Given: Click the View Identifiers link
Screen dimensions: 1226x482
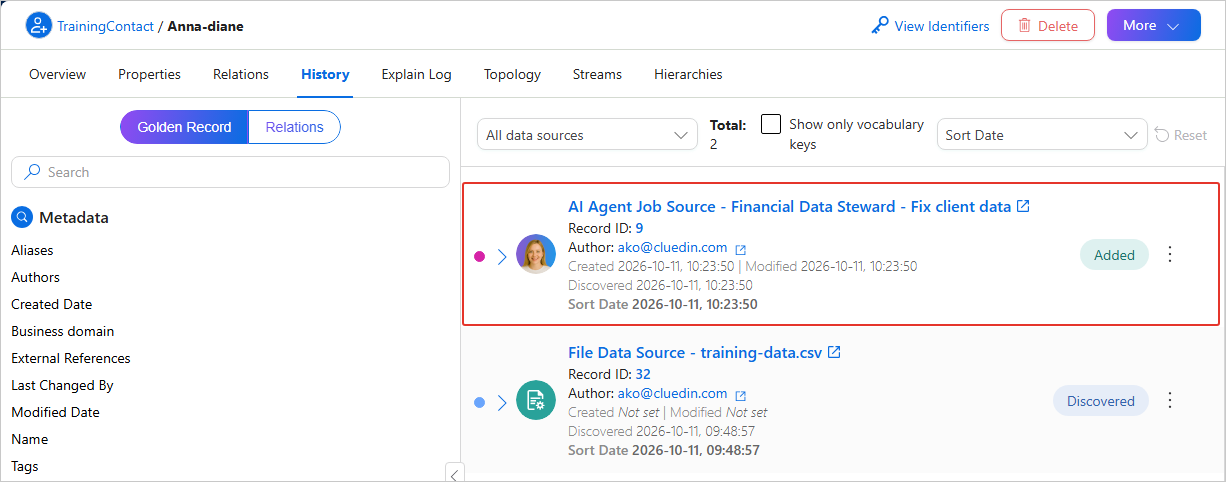Looking at the screenshot, I should (942, 26).
